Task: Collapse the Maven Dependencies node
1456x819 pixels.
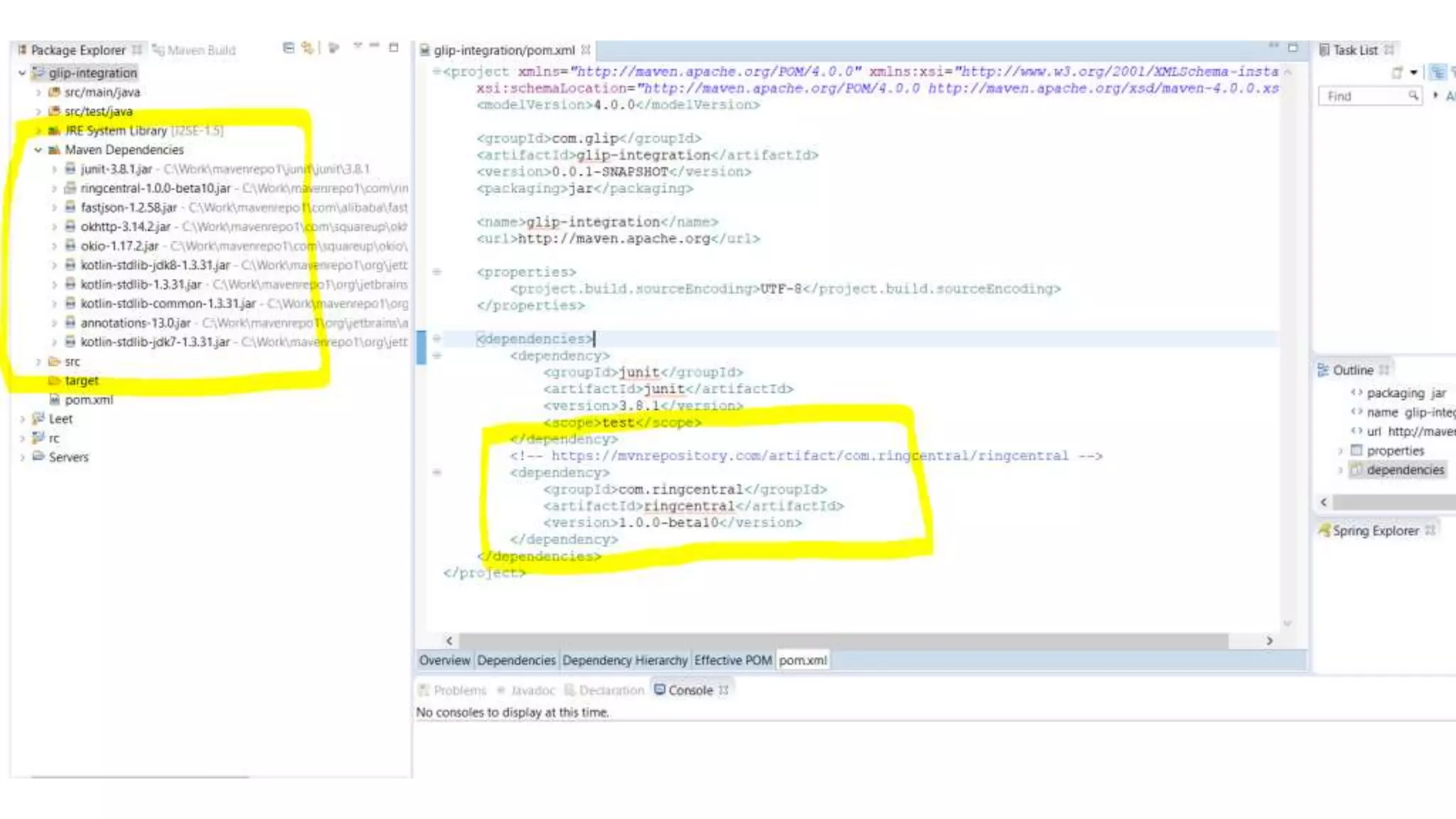Action: tap(38, 150)
